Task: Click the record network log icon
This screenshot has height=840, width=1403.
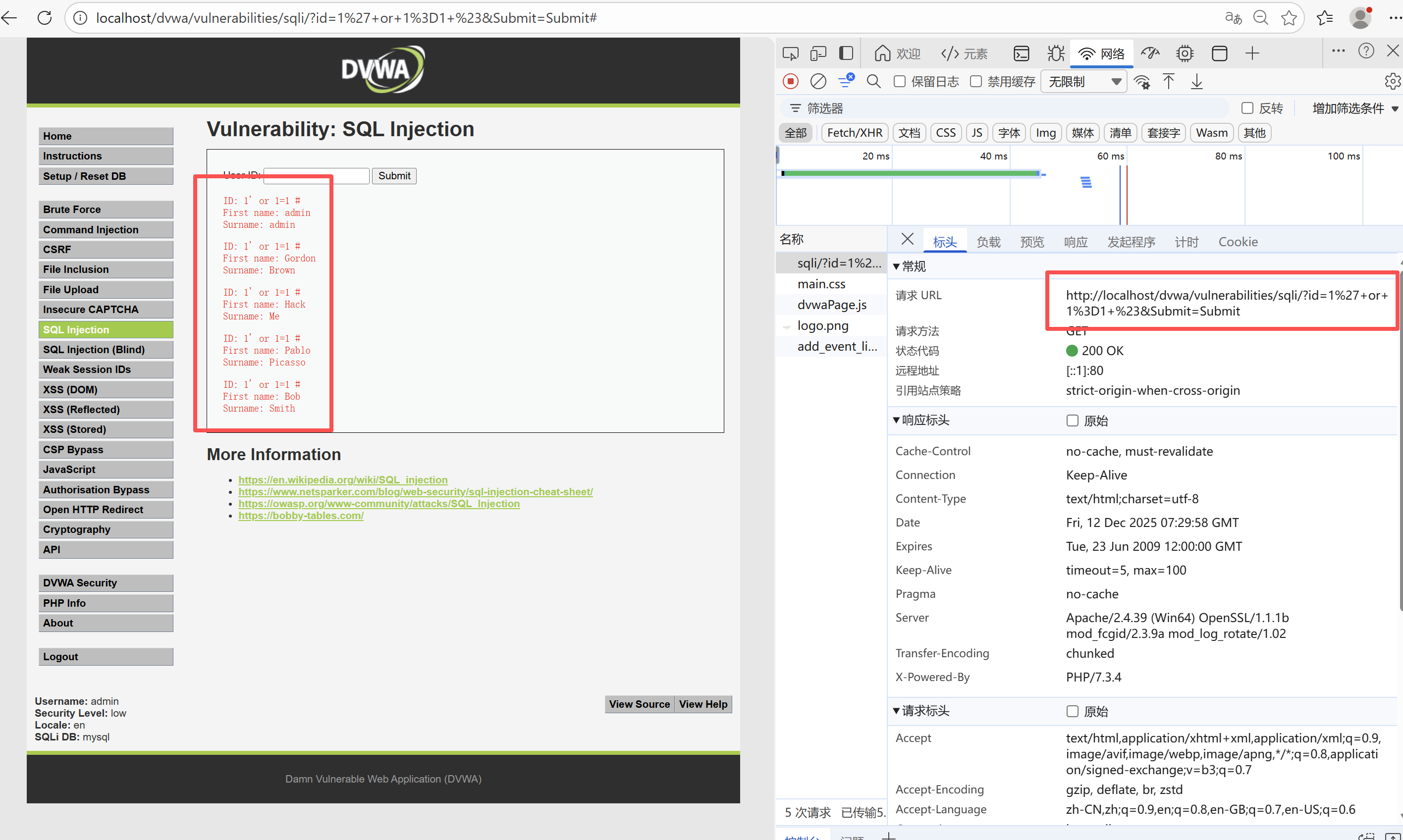Action: (x=790, y=82)
